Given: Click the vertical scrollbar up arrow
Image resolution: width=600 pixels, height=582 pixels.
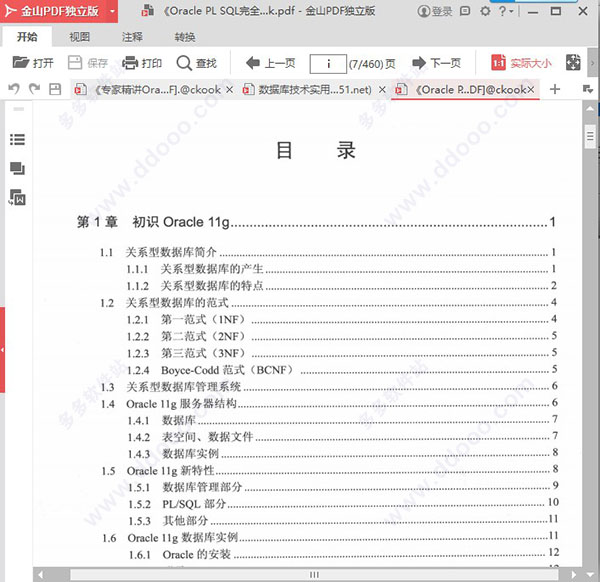Looking at the screenshot, I should pyautogui.click(x=590, y=109).
